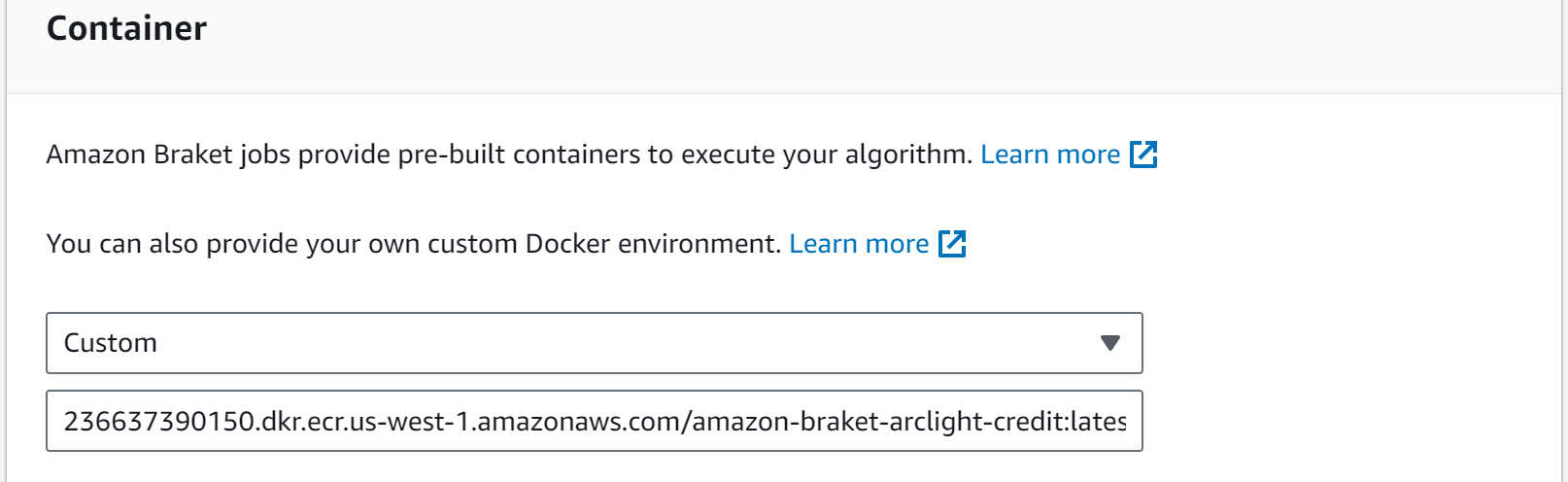This screenshot has height=482, width=1568.
Task: Click the sentence about Amazon Braket pre-built containers
Action: [509, 155]
